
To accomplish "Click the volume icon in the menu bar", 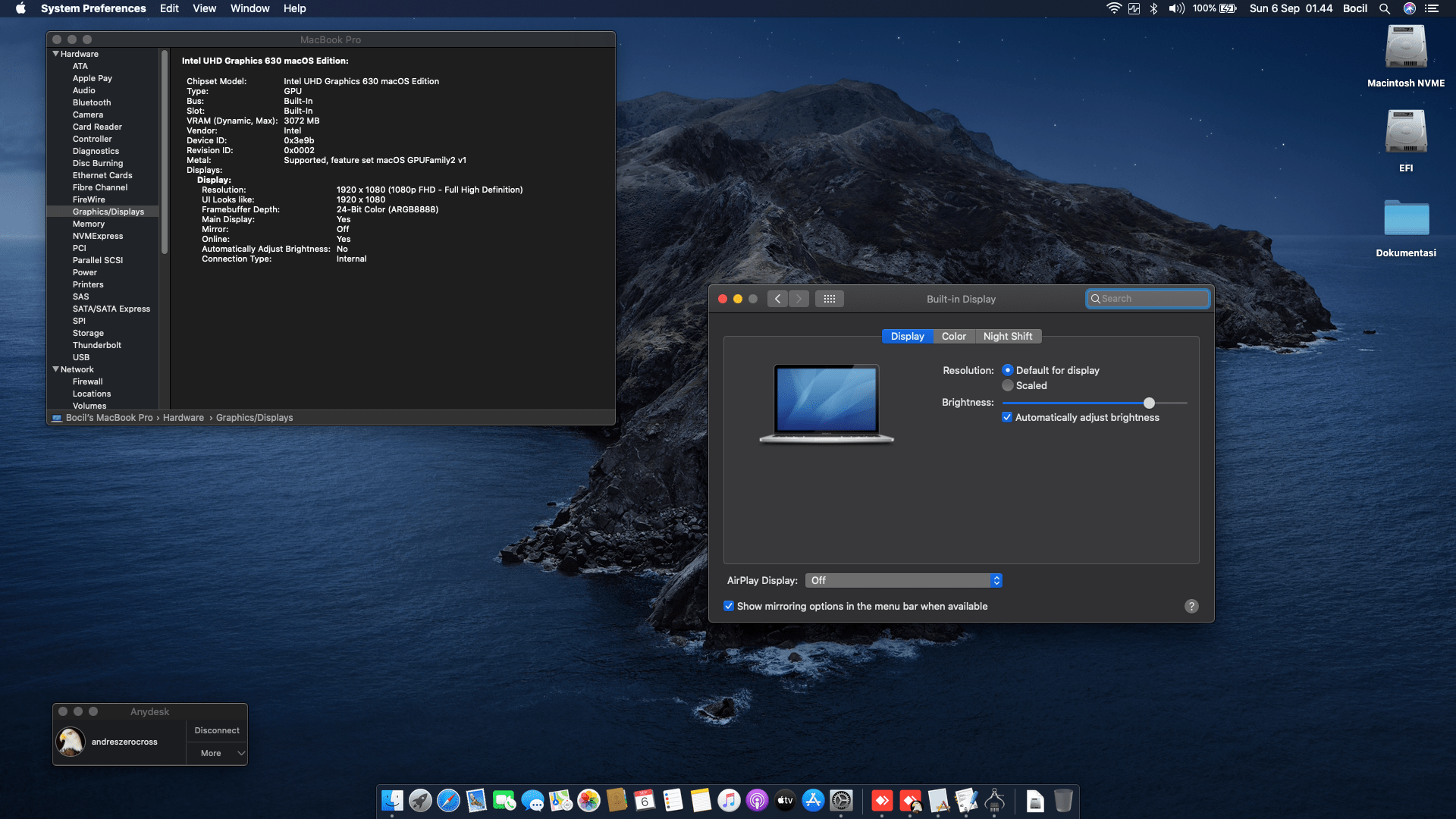I will pos(1176,8).
